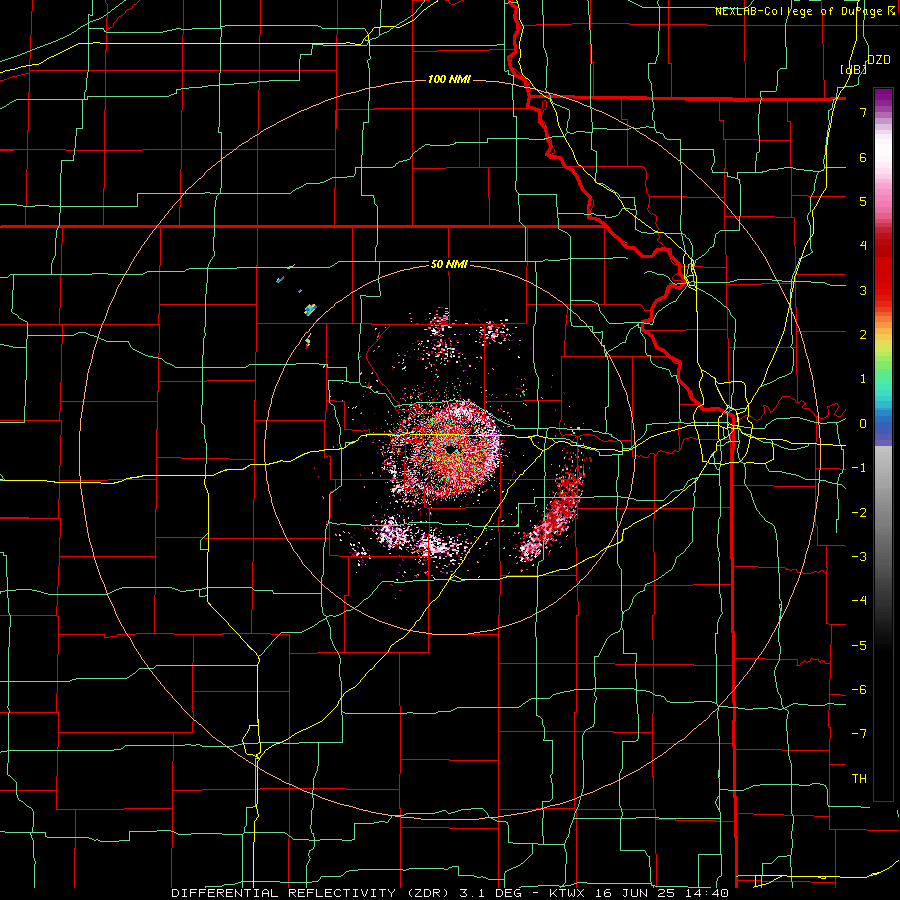Image resolution: width=900 pixels, height=900 pixels.
Task: Click the -7 value on the color scale
Action: (859, 734)
